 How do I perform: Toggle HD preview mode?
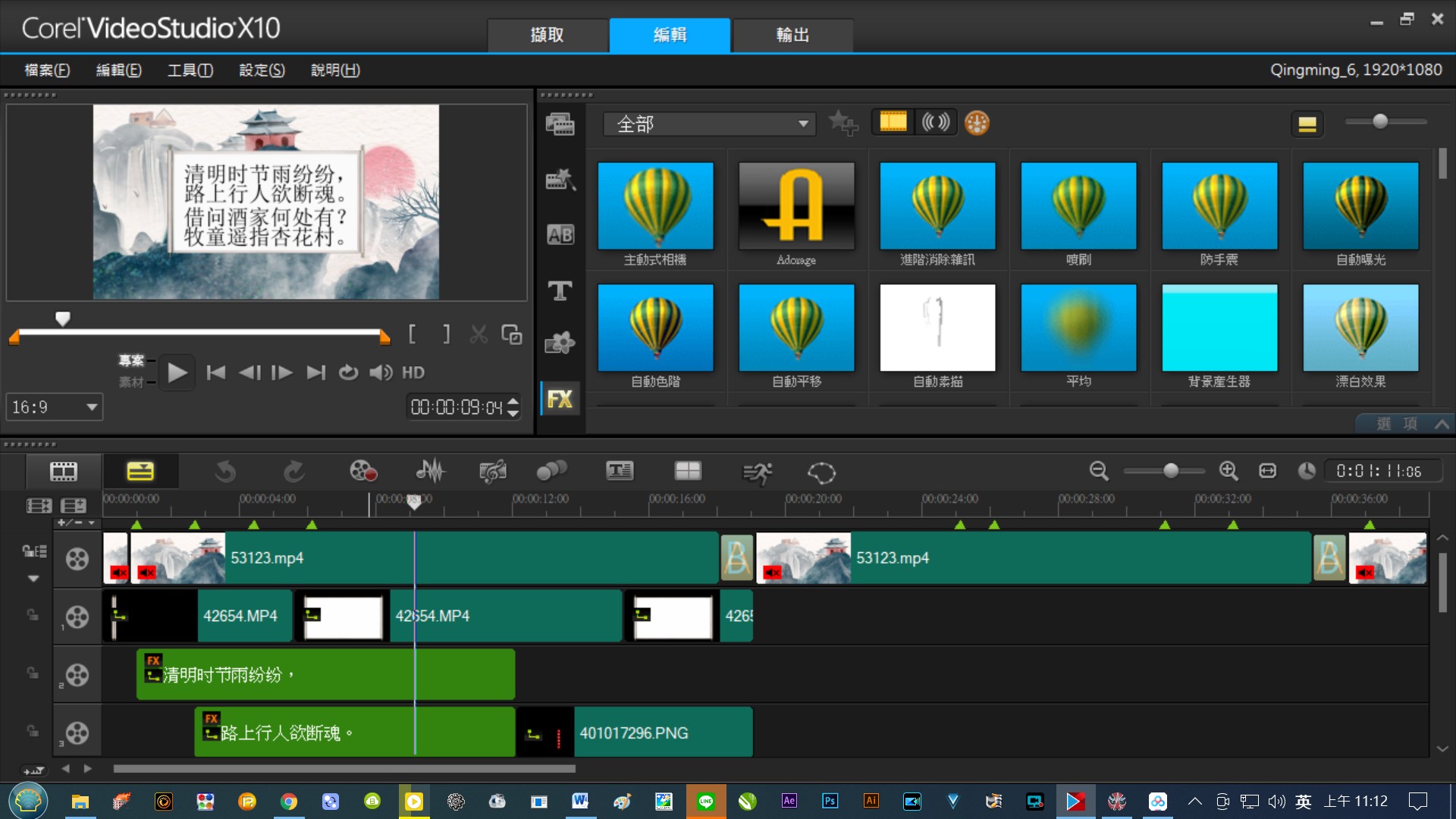tap(413, 372)
